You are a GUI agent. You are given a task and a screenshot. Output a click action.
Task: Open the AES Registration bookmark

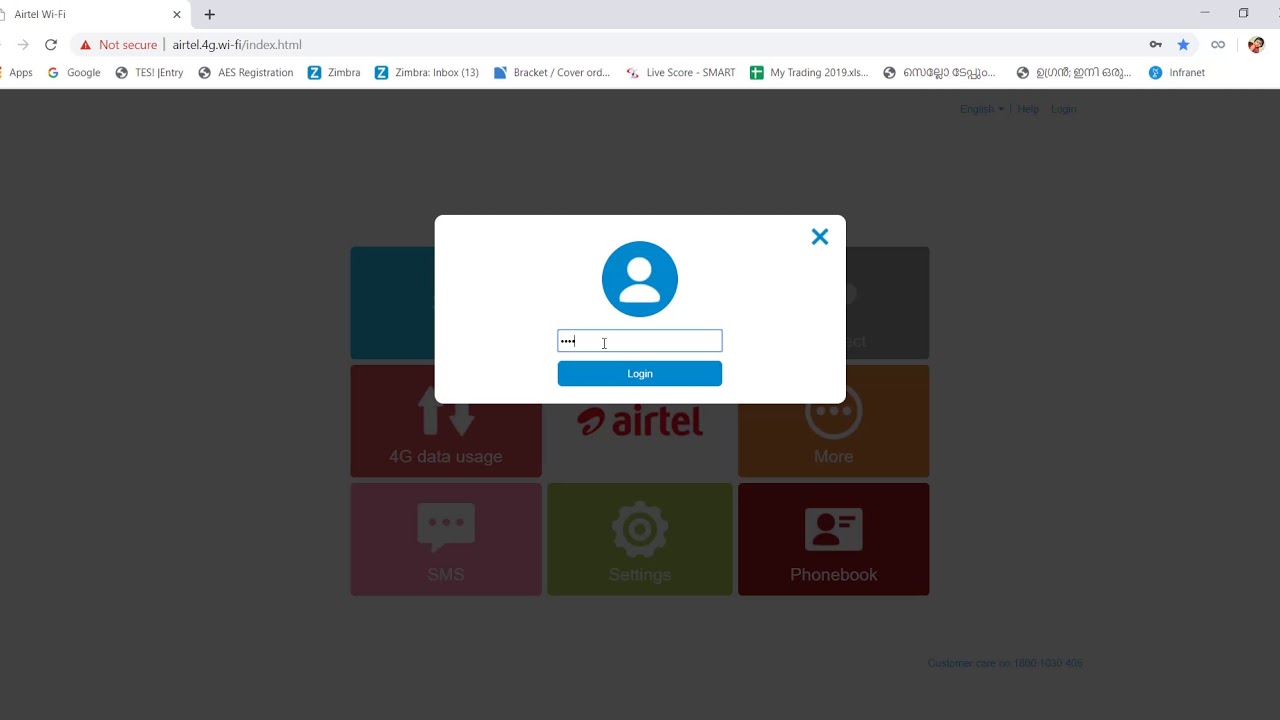(245, 73)
